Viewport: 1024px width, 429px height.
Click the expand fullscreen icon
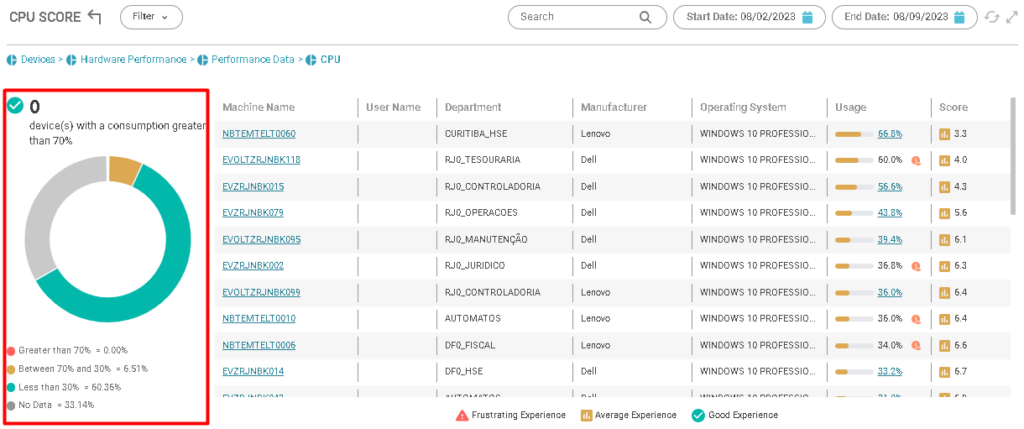(1009, 17)
